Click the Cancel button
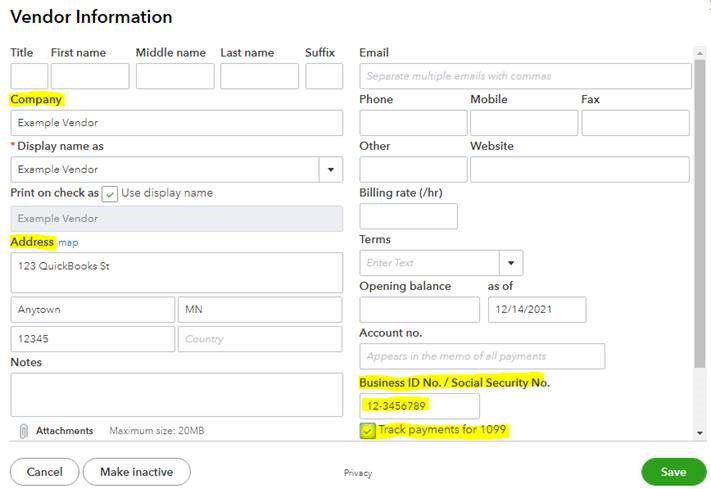Screen dimensions: 711x489 (44, 472)
